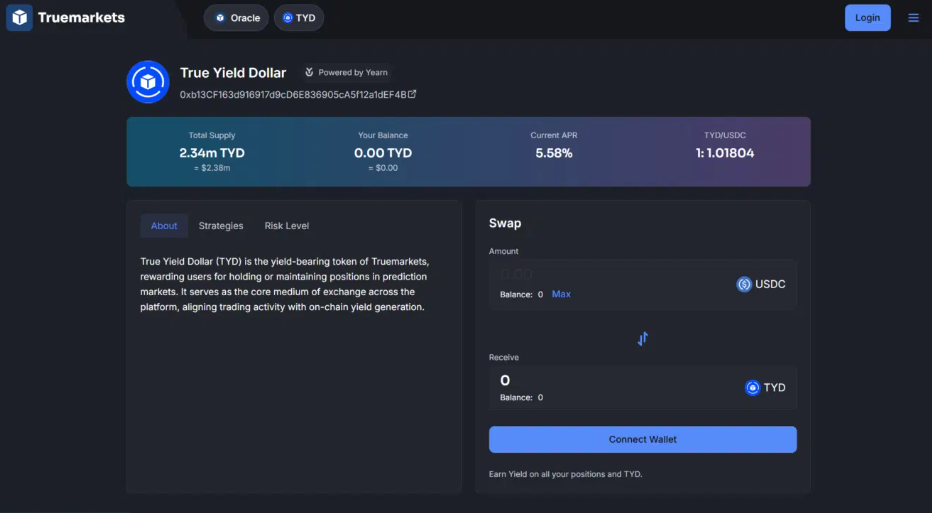Click the Truemarkets brand name
The image size is (932, 513).
[x=81, y=18]
